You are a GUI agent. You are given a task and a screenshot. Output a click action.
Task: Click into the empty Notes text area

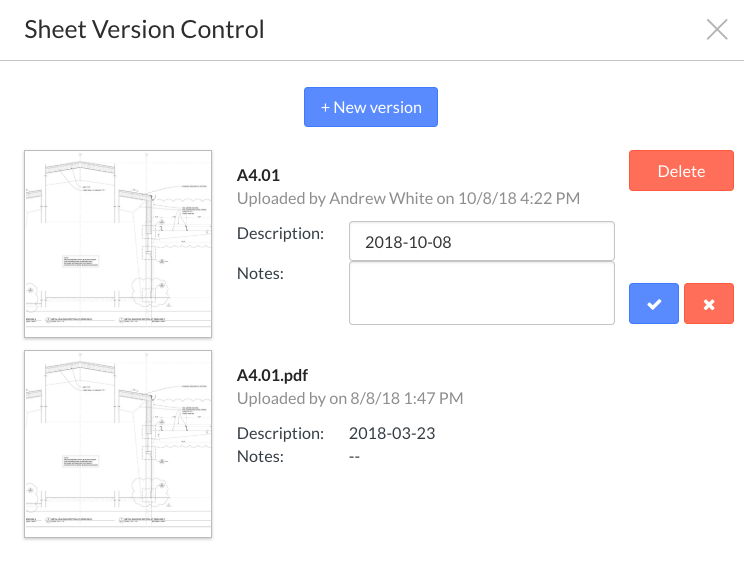click(481, 293)
